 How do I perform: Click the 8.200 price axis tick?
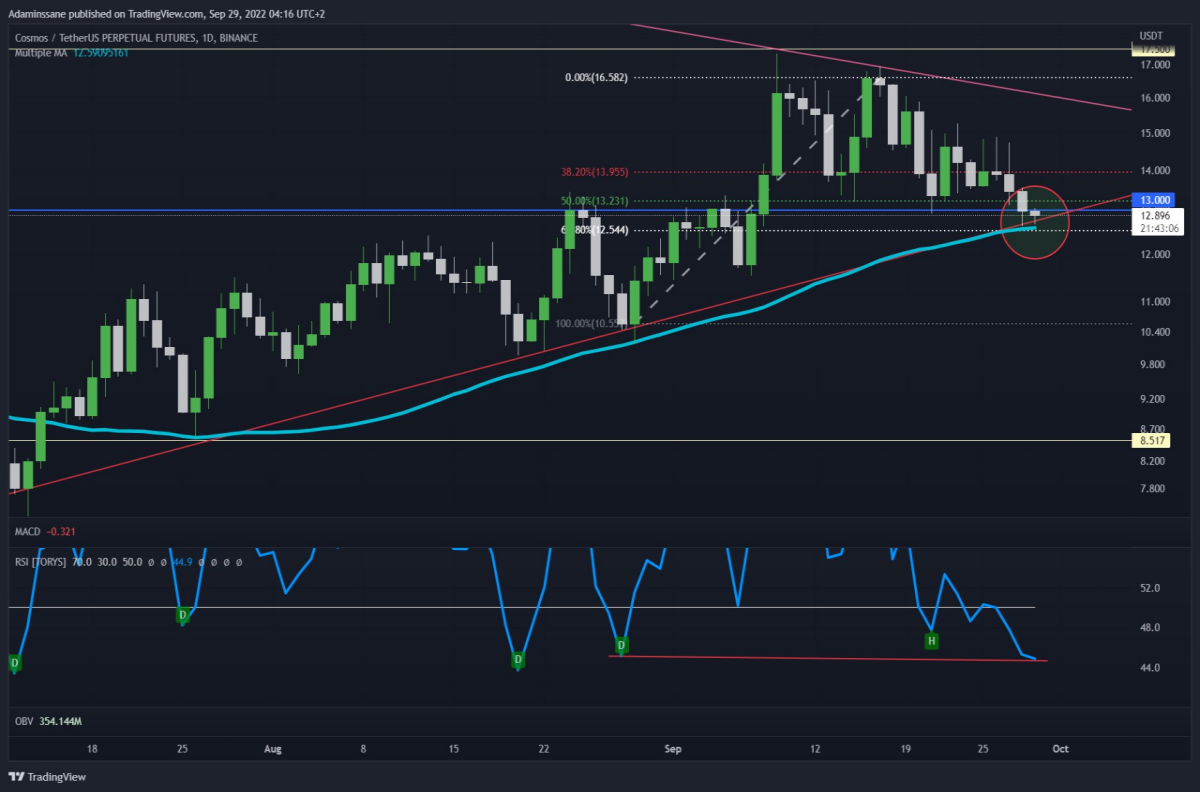(x=1152, y=461)
